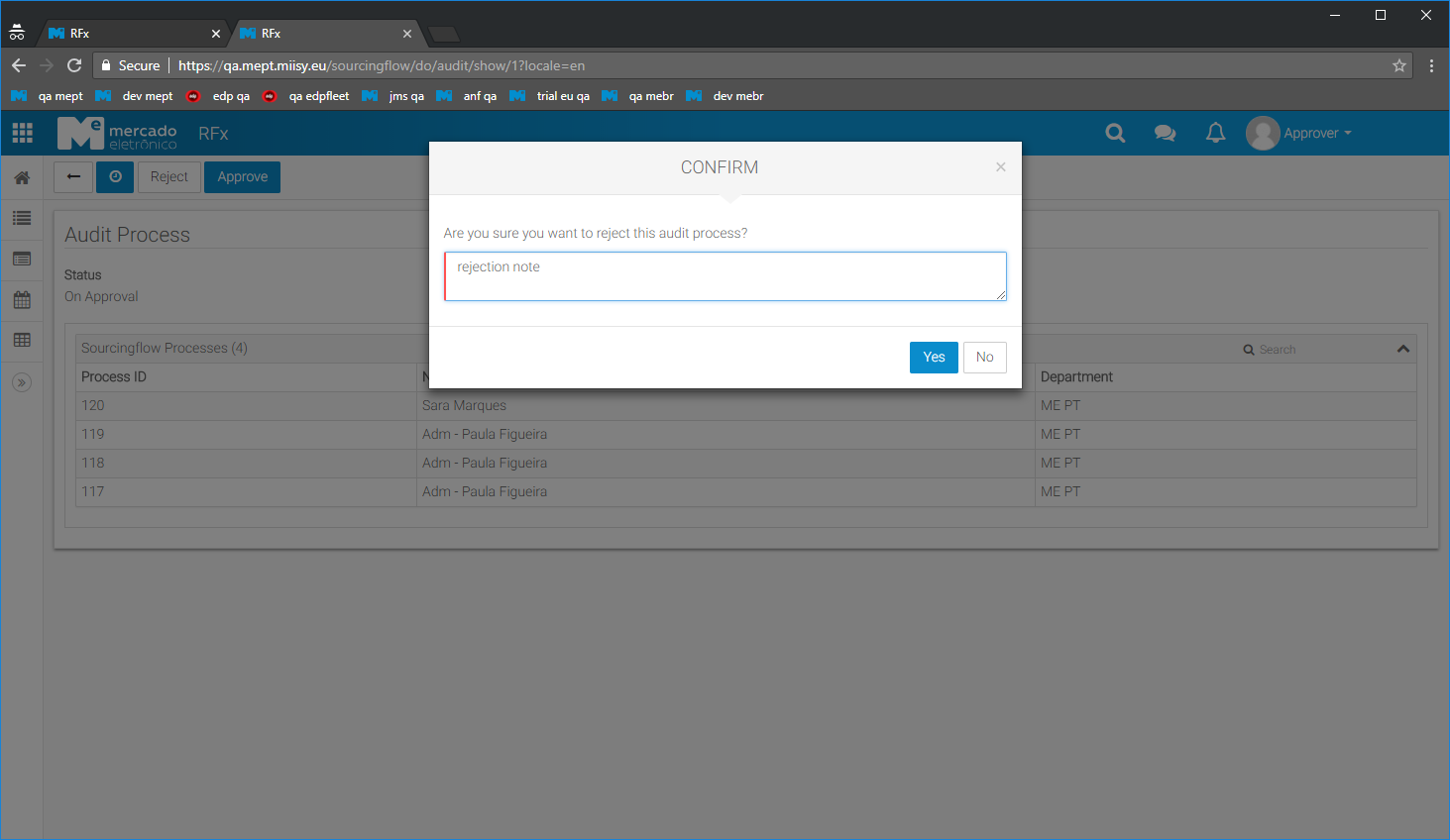
Task: Switch to the first RFx browser tab
Action: tap(129, 34)
